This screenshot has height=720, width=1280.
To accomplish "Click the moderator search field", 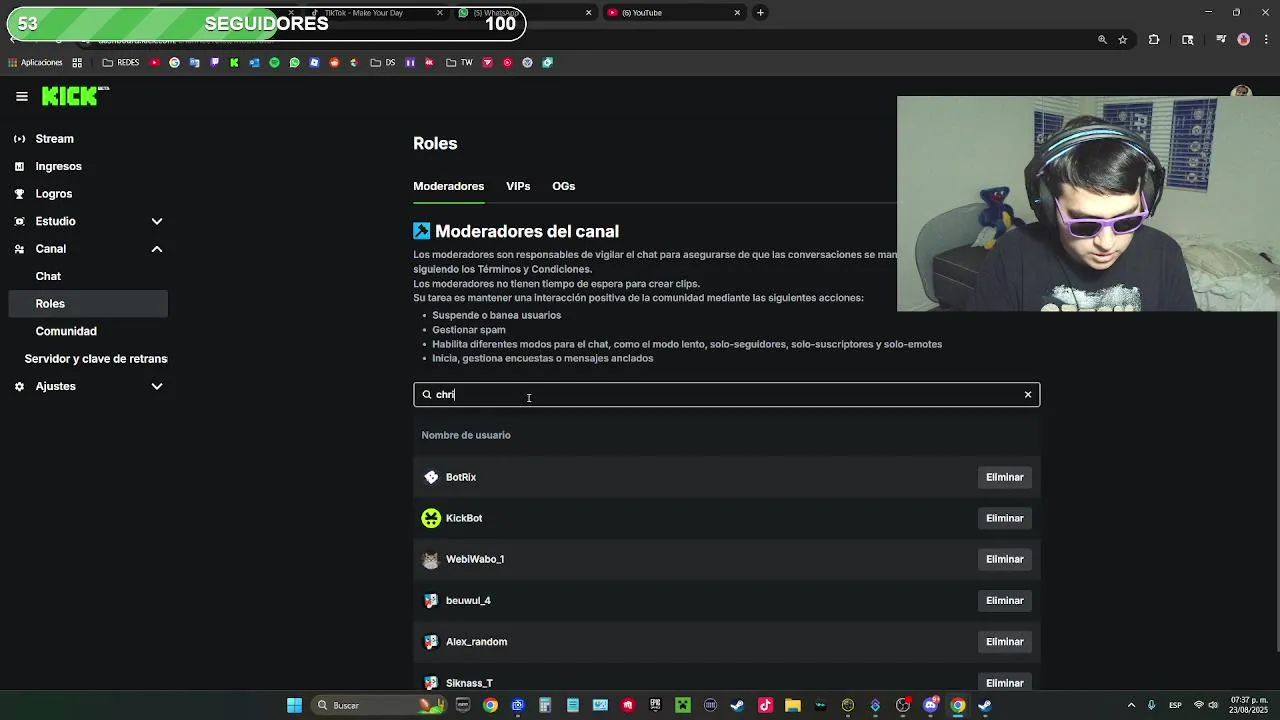I will pos(726,395).
